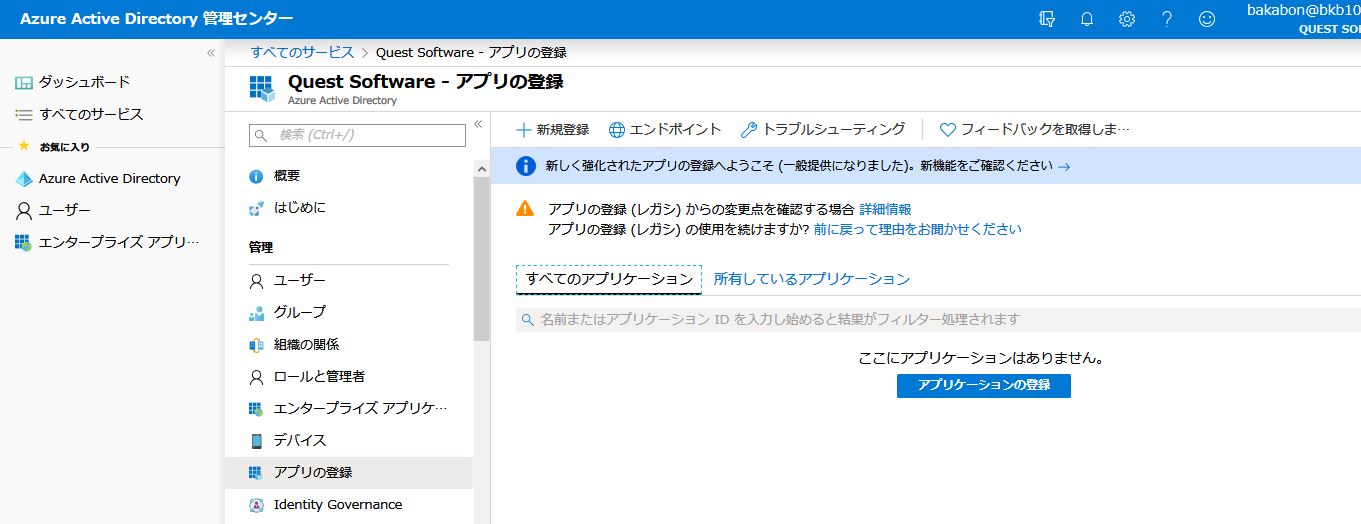
Task: Click the フィードバック heart icon
Action: (x=948, y=129)
